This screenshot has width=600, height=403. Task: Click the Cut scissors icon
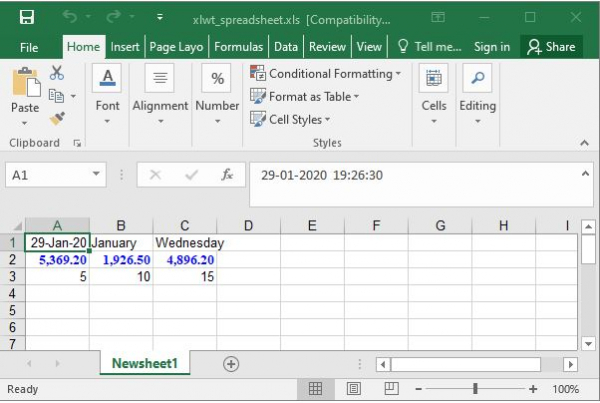tap(56, 73)
